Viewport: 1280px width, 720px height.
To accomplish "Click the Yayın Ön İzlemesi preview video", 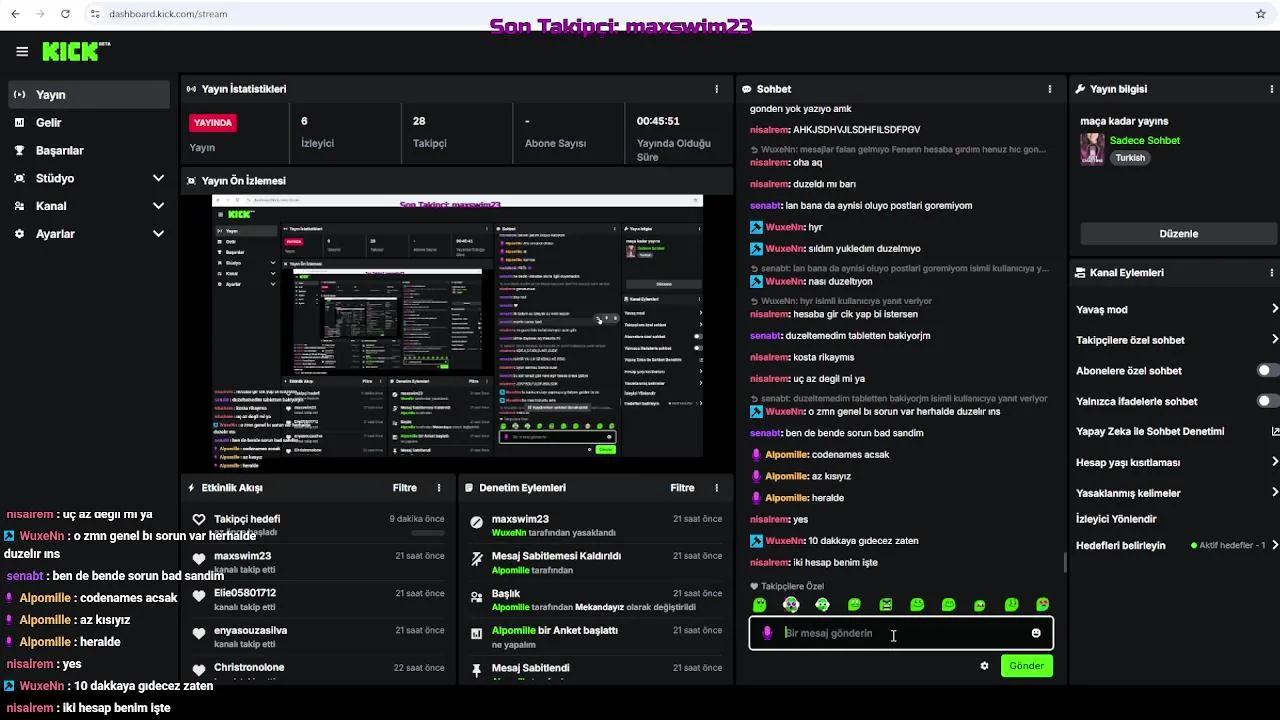I will pyautogui.click(x=457, y=327).
